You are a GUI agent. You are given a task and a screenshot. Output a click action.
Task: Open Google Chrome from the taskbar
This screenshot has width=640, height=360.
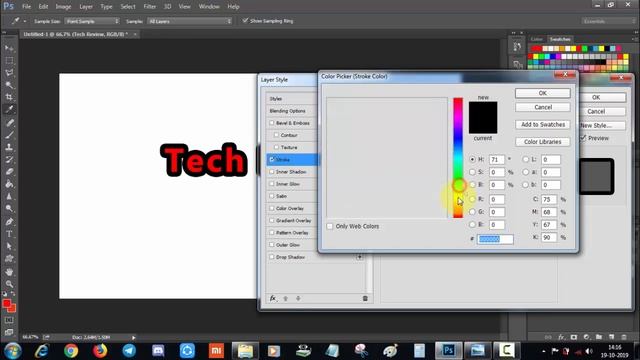[x=71, y=351]
